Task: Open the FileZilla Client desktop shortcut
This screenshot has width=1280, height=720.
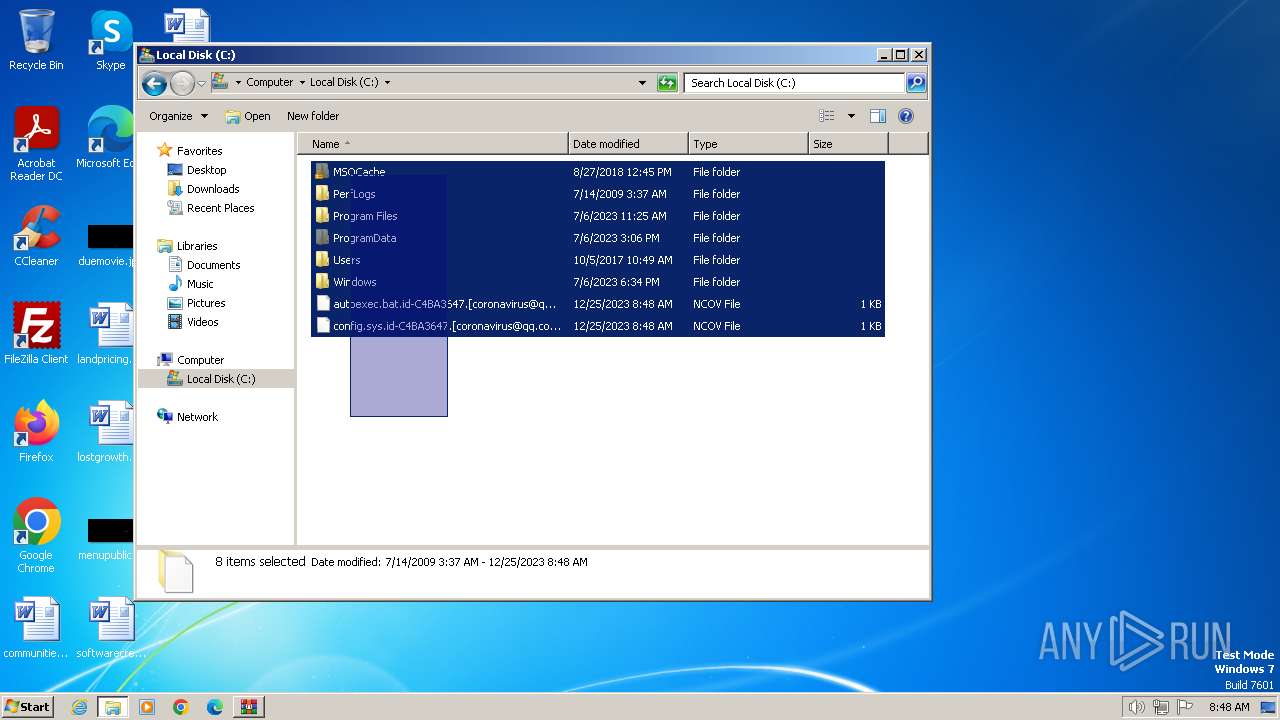Action: point(36,334)
